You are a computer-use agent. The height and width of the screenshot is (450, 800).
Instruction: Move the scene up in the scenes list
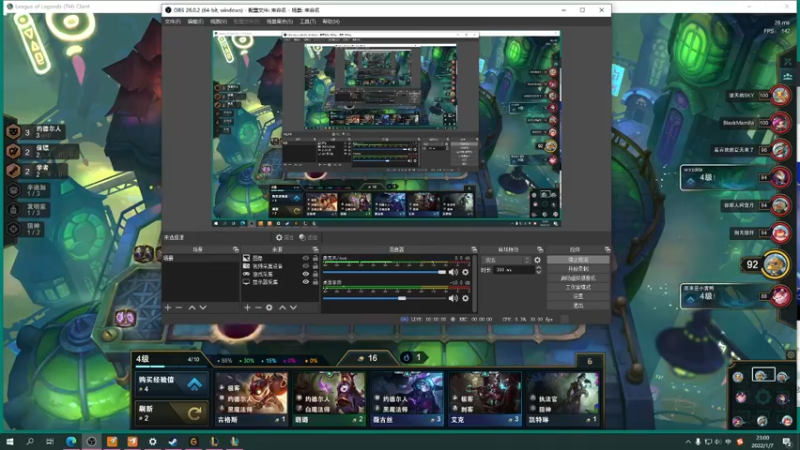[x=192, y=308]
